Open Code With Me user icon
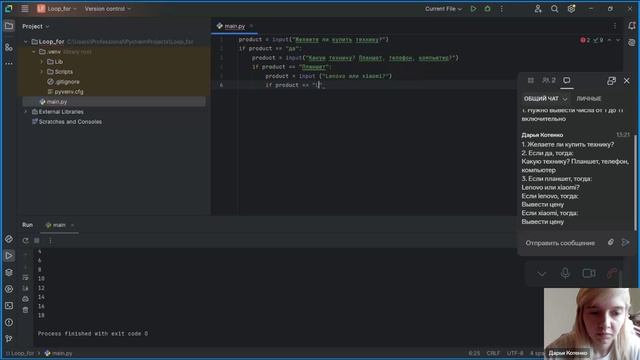640x360 pixels. (538, 9)
